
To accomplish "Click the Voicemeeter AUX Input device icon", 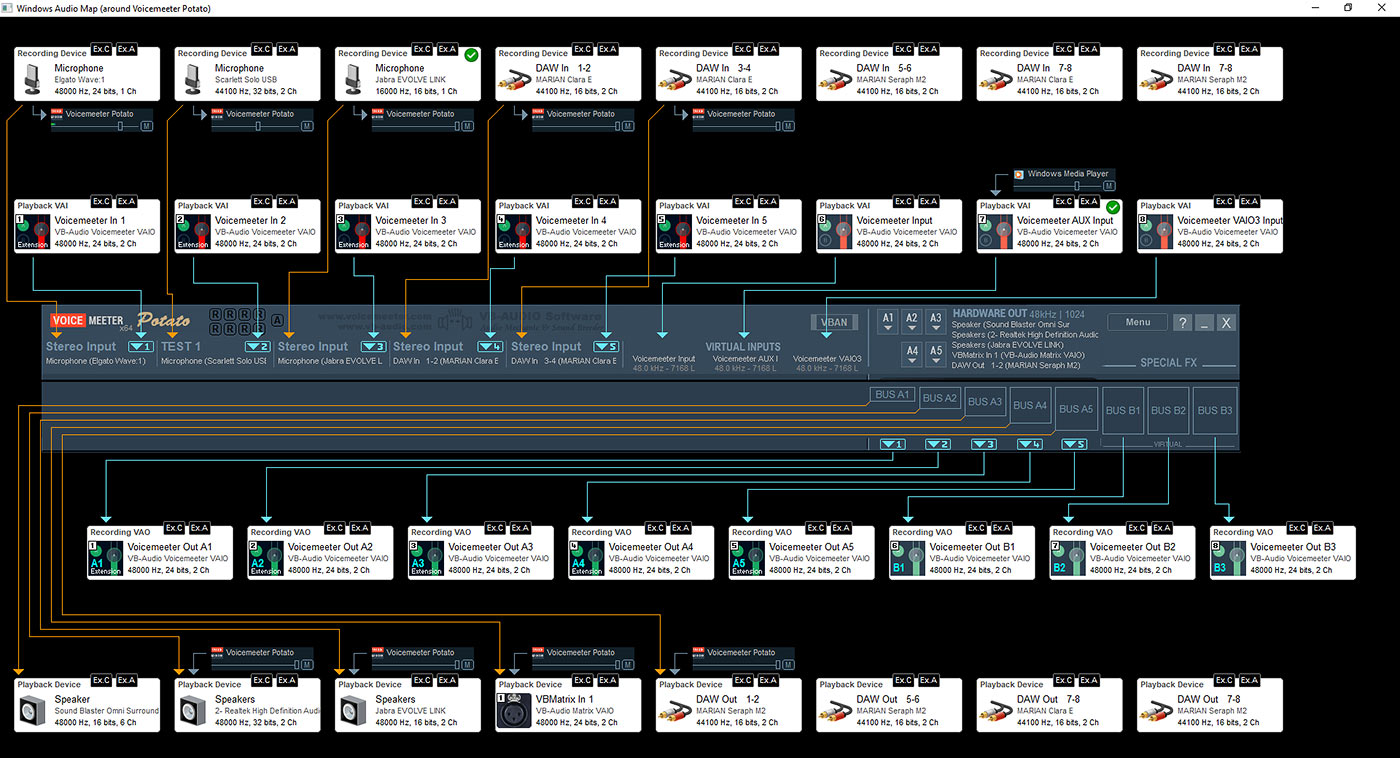I will coord(996,231).
